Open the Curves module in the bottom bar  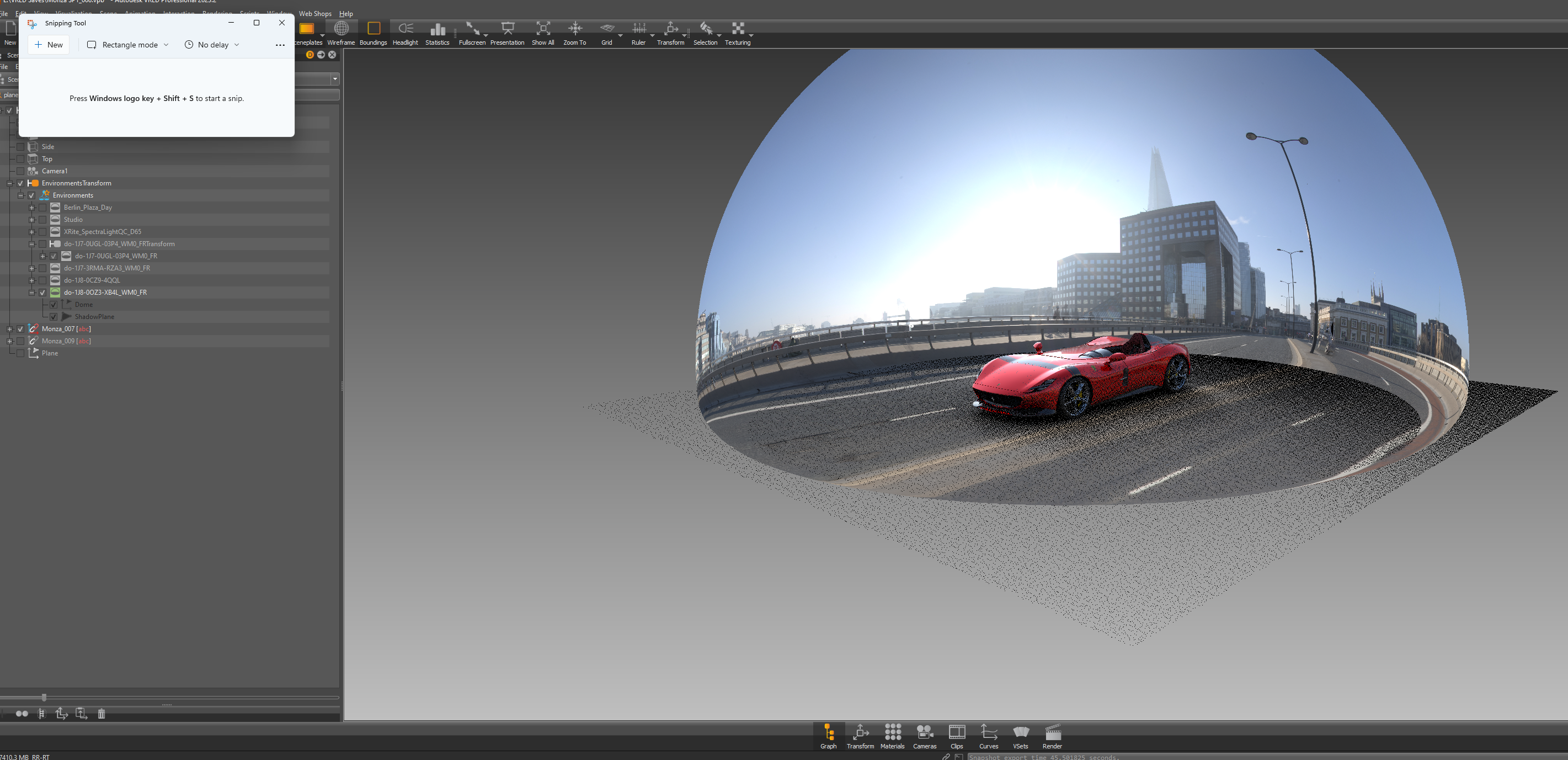click(989, 736)
